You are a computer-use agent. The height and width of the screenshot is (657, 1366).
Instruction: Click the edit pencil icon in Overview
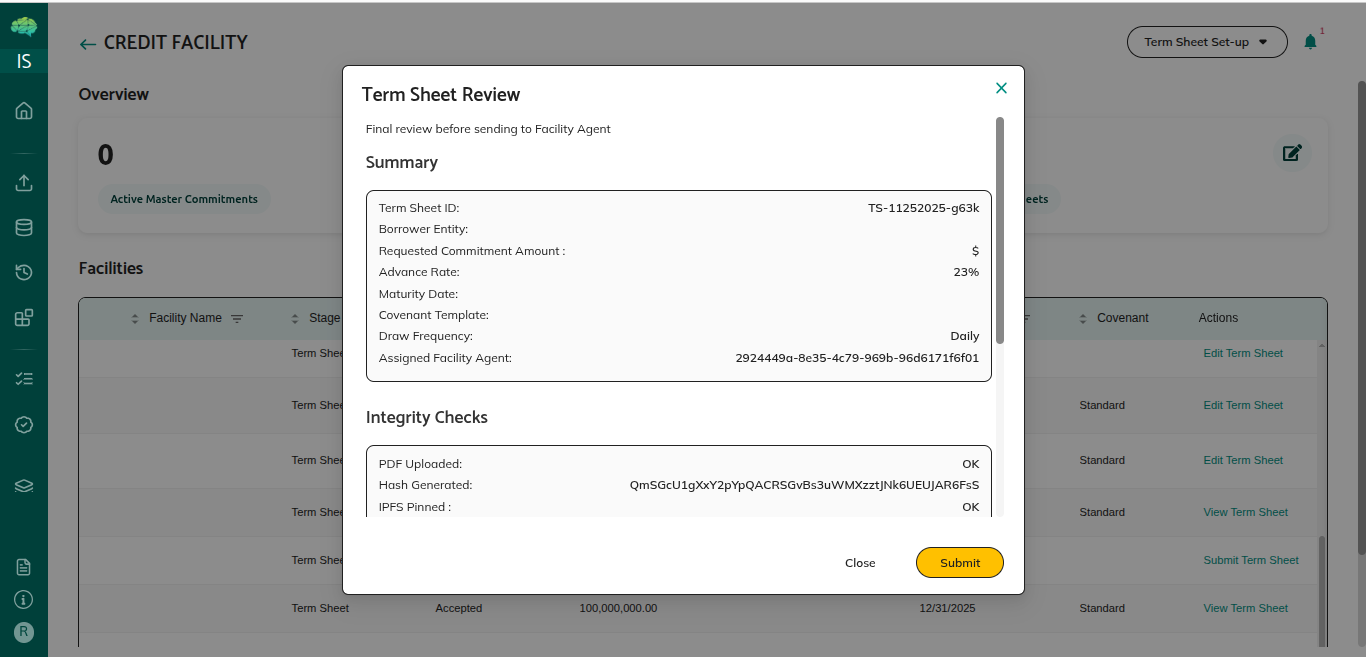pyautogui.click(x=1292, y=153)
